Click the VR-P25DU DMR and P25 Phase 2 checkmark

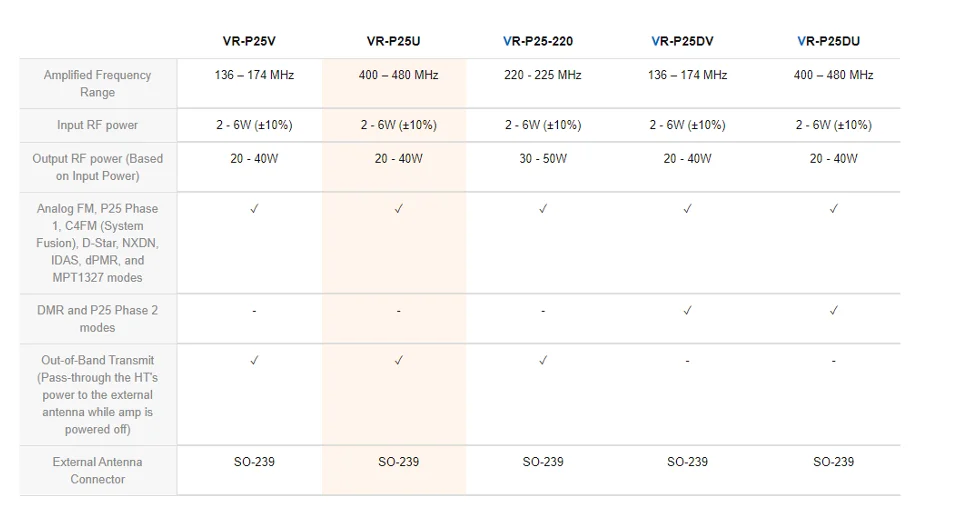[x=834, y=310]
